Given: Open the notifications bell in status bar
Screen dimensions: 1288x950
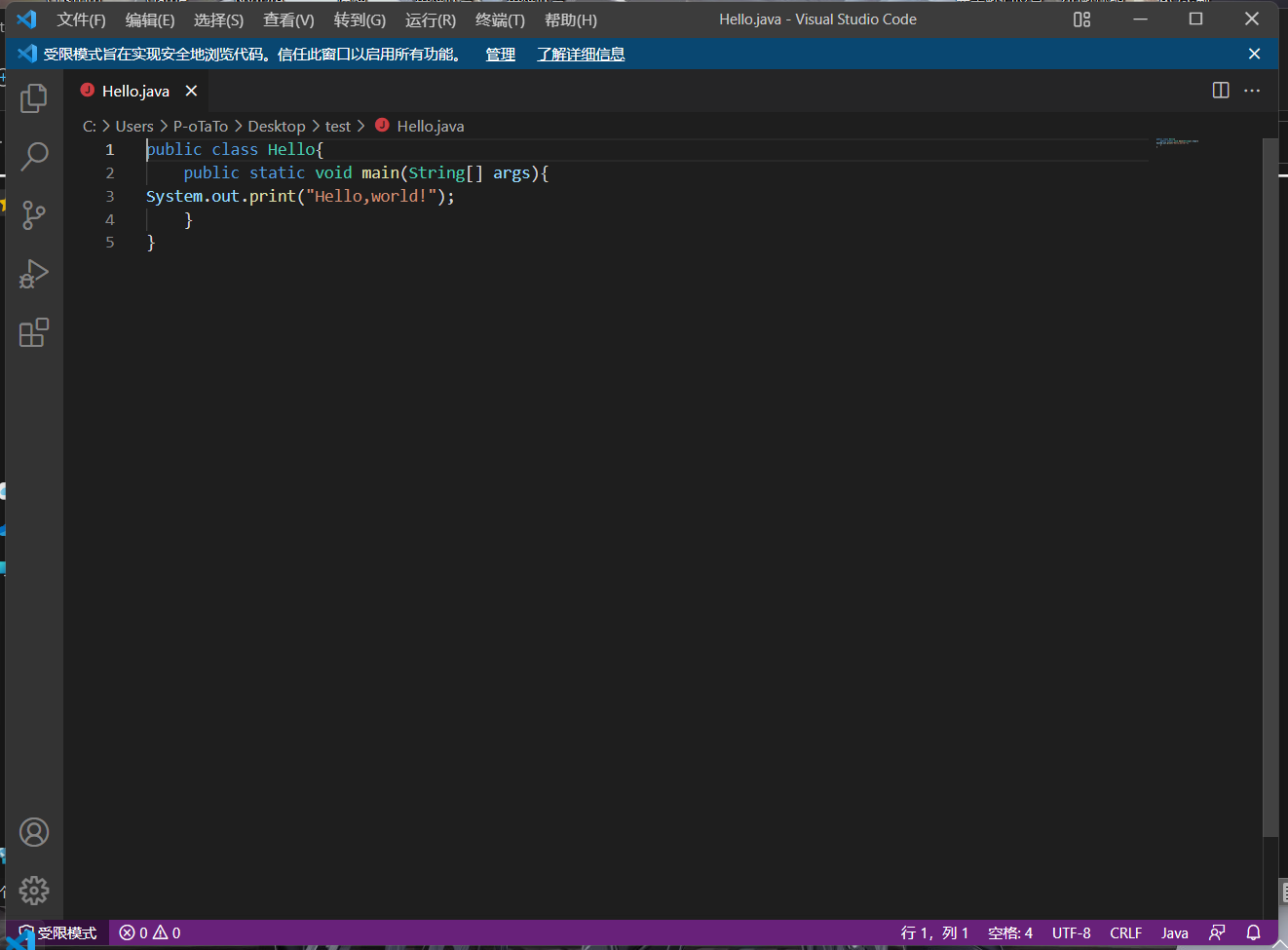Looking at the screenshot, I should pyautogui.click(x=1254, y=932).
